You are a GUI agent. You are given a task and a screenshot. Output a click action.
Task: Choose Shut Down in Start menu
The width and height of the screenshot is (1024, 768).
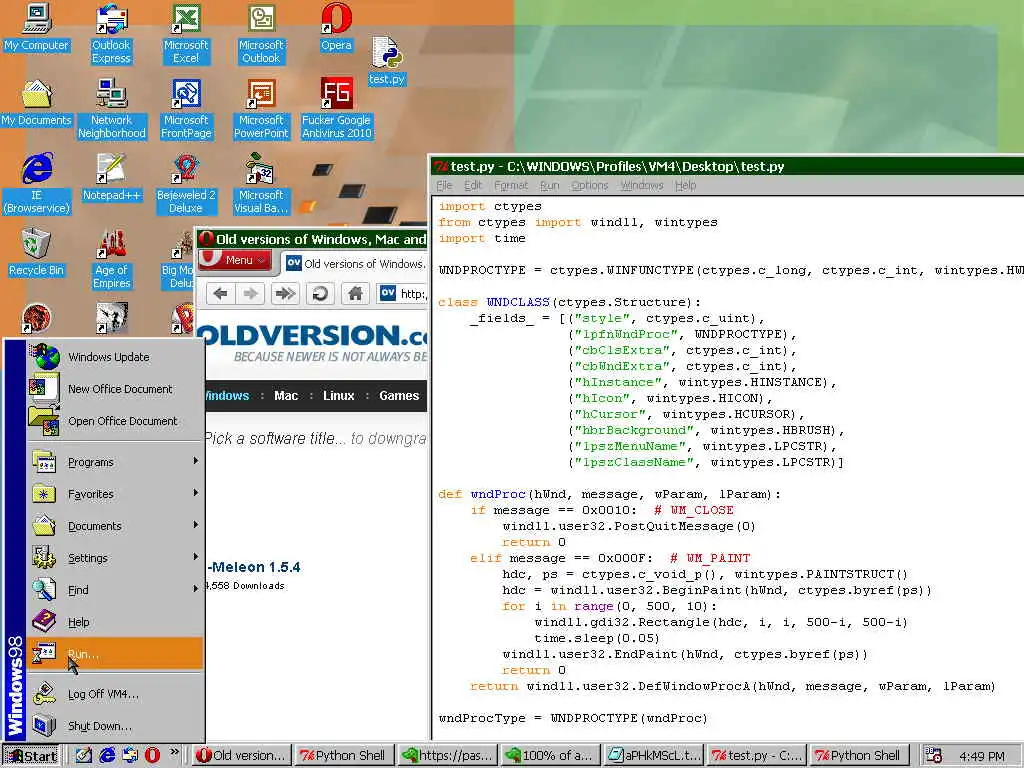point(115,726)
